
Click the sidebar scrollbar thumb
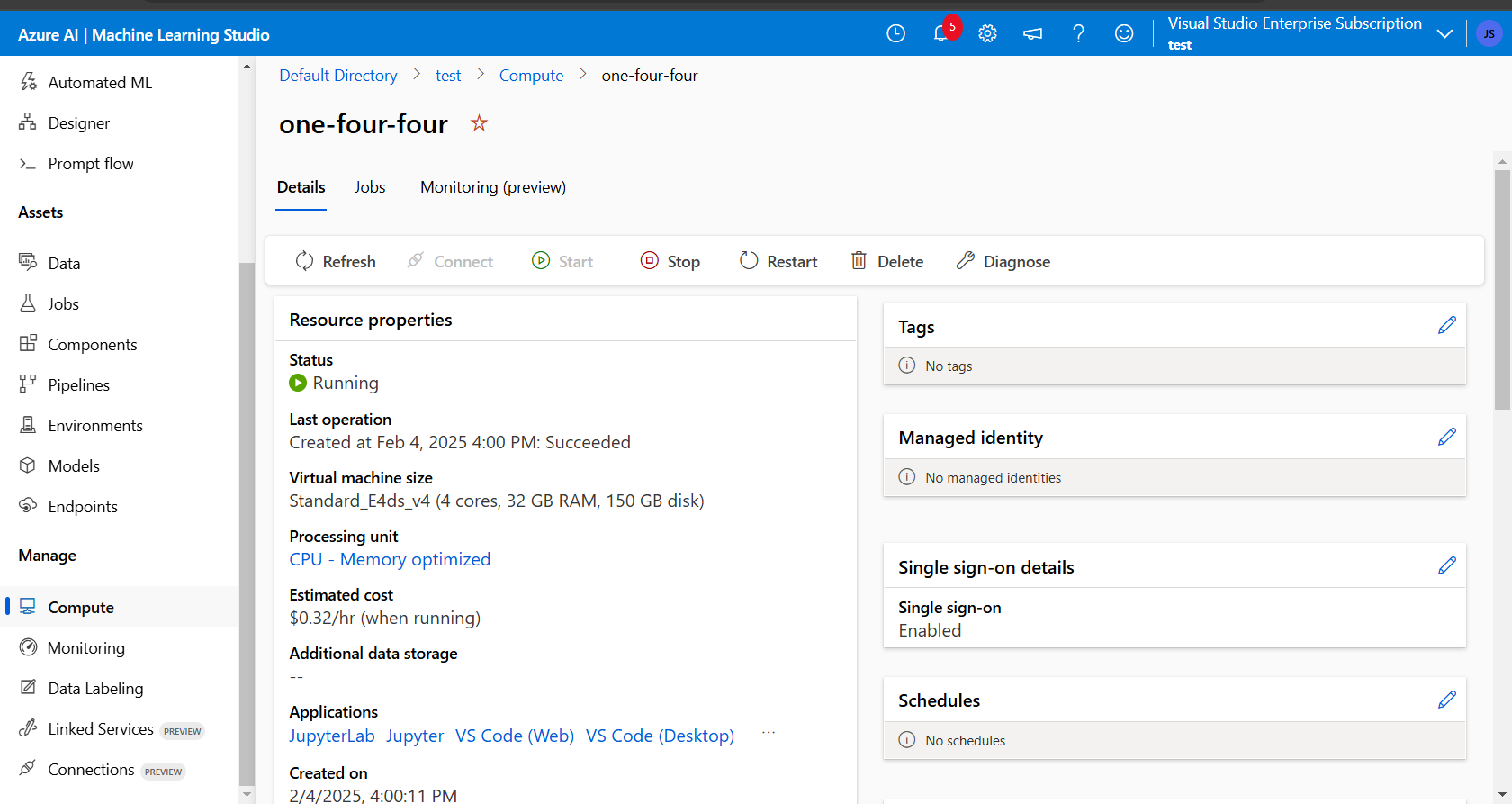[247, 524]
